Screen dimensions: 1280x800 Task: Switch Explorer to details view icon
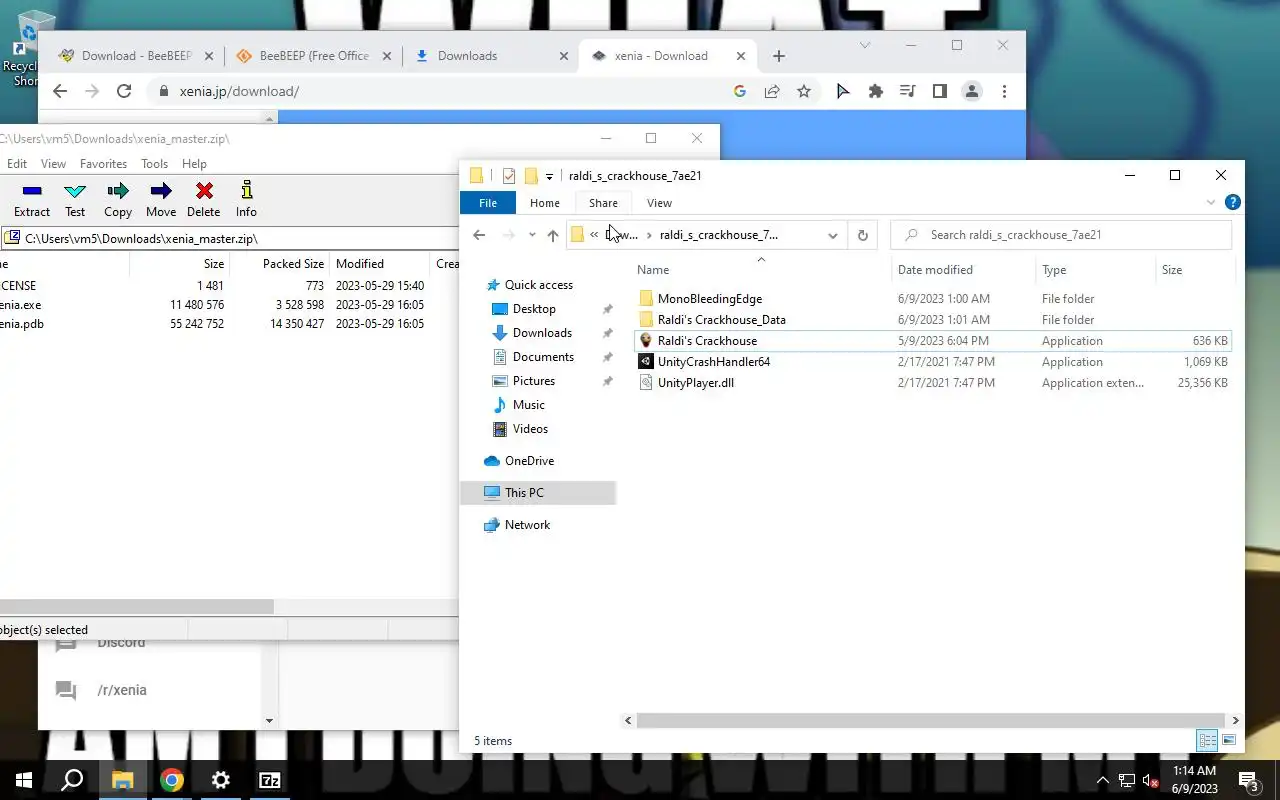click(1207, 741)
